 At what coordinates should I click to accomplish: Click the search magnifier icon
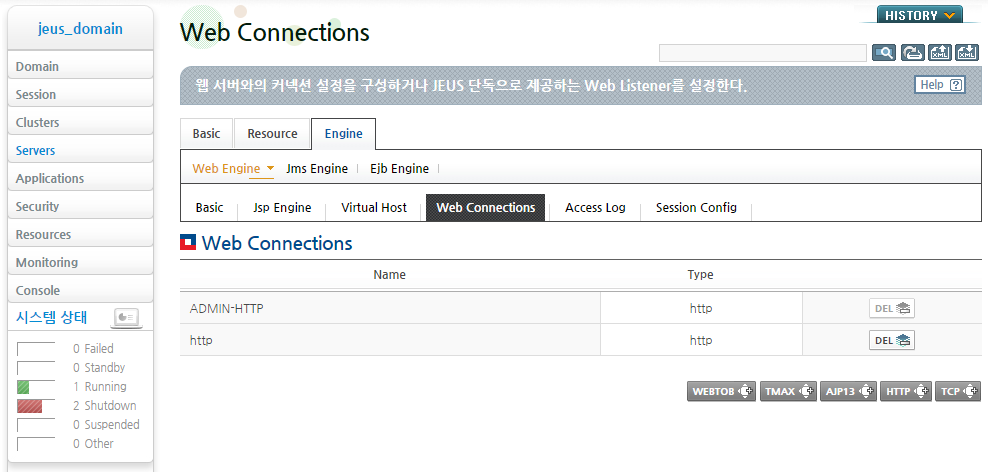pyautogui.click(x=883, y=53)
